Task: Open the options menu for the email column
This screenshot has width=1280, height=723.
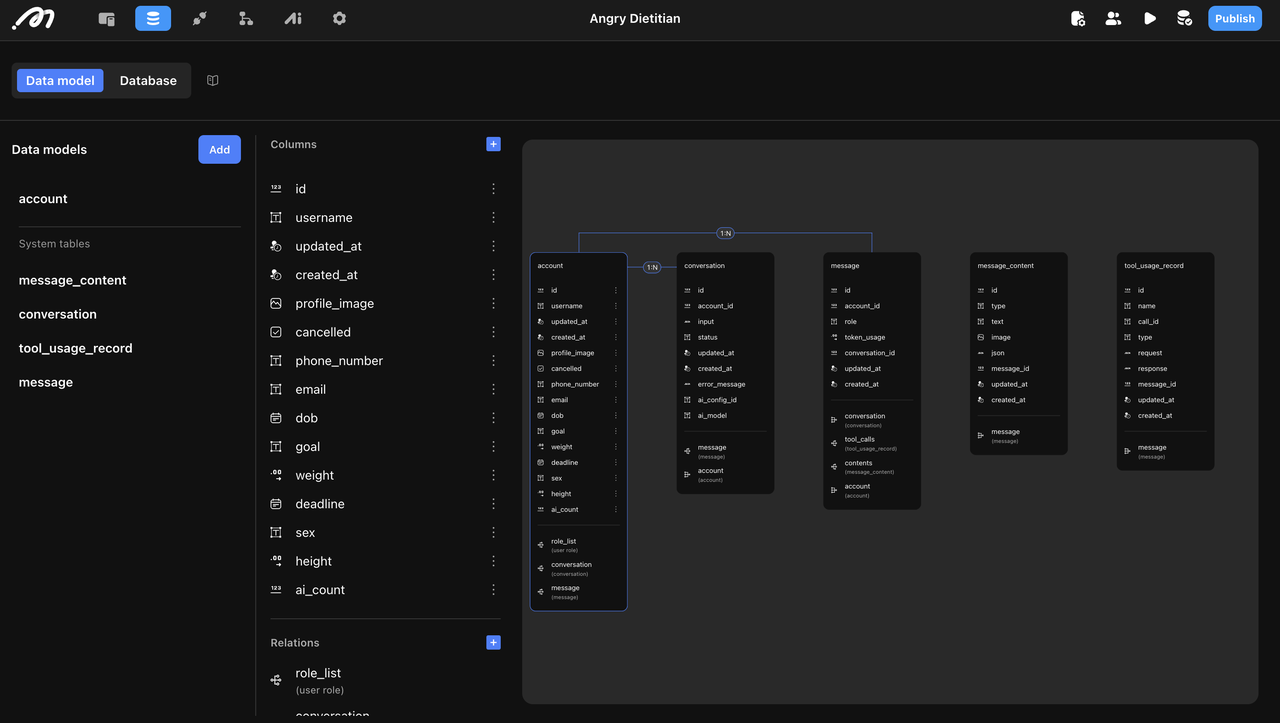Action: pyautogui.click(x=493, y=389)
